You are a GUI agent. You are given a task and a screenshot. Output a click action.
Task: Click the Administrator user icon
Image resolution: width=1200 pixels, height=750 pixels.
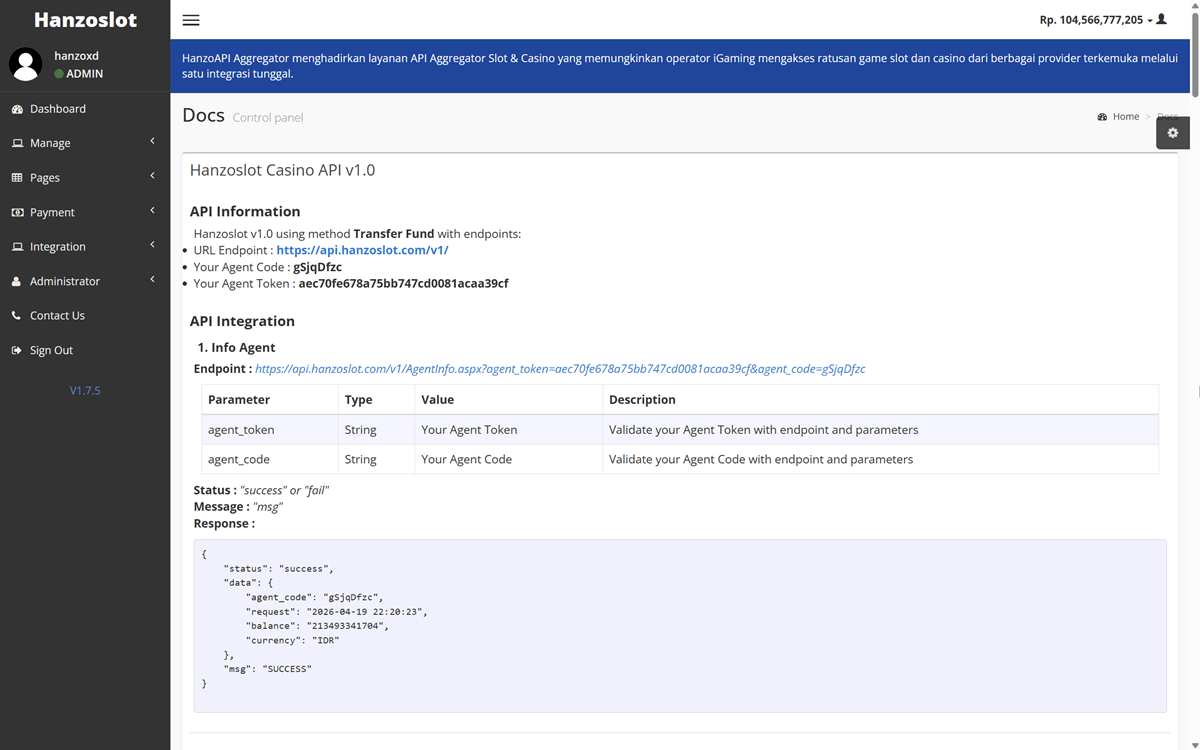tap(16, 281)
